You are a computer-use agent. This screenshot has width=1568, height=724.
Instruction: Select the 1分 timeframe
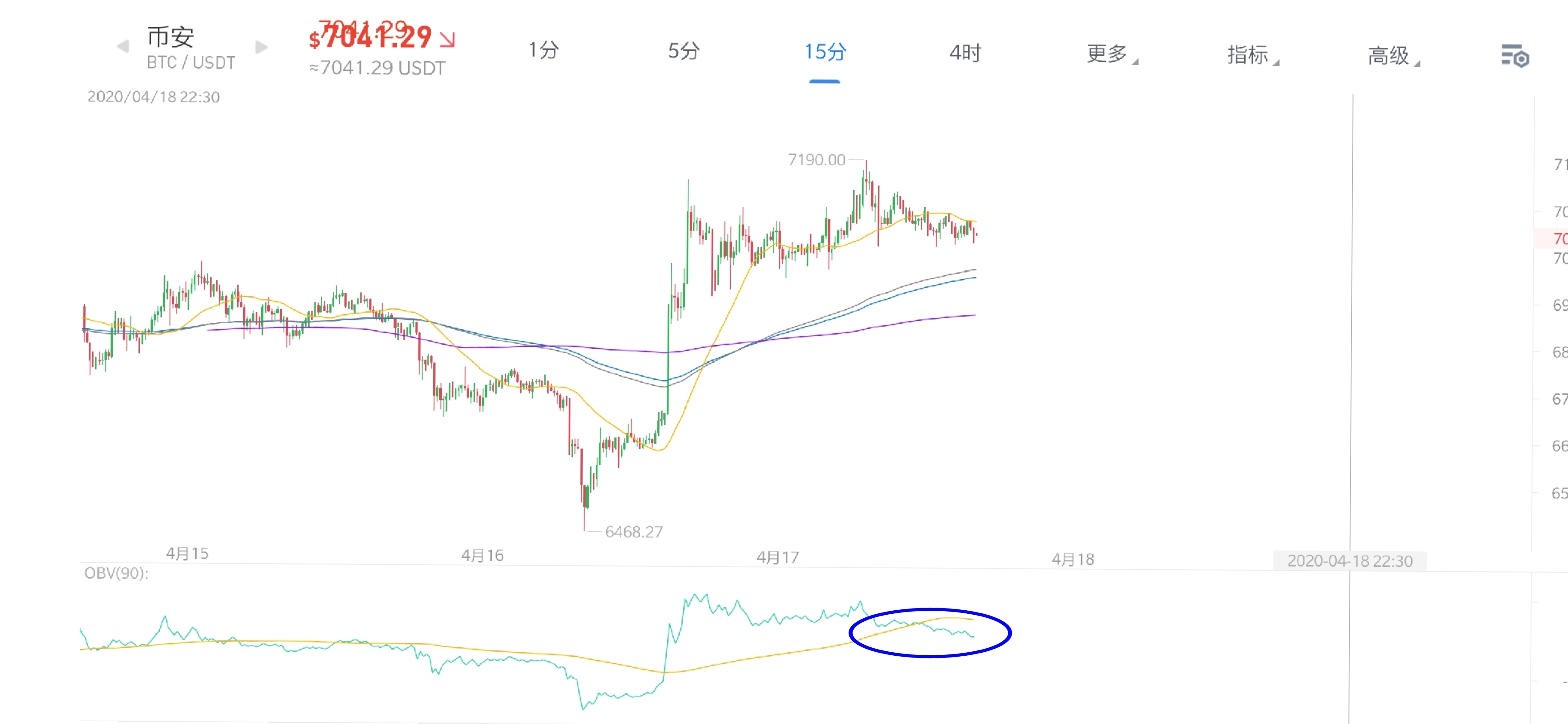pos(543,50)
